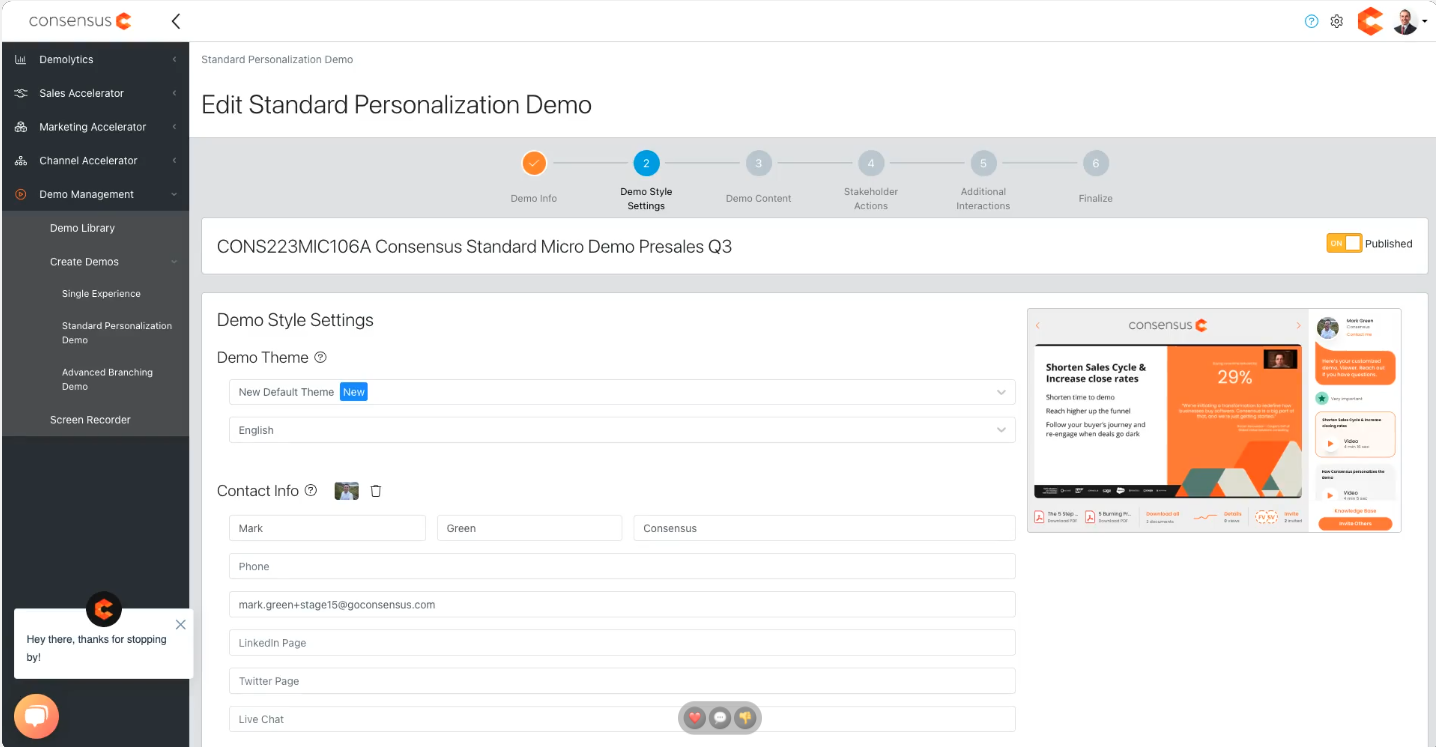Click the Demo Management play icon
The height and width of the screenshot is (747, 1436).
point(21,194)
